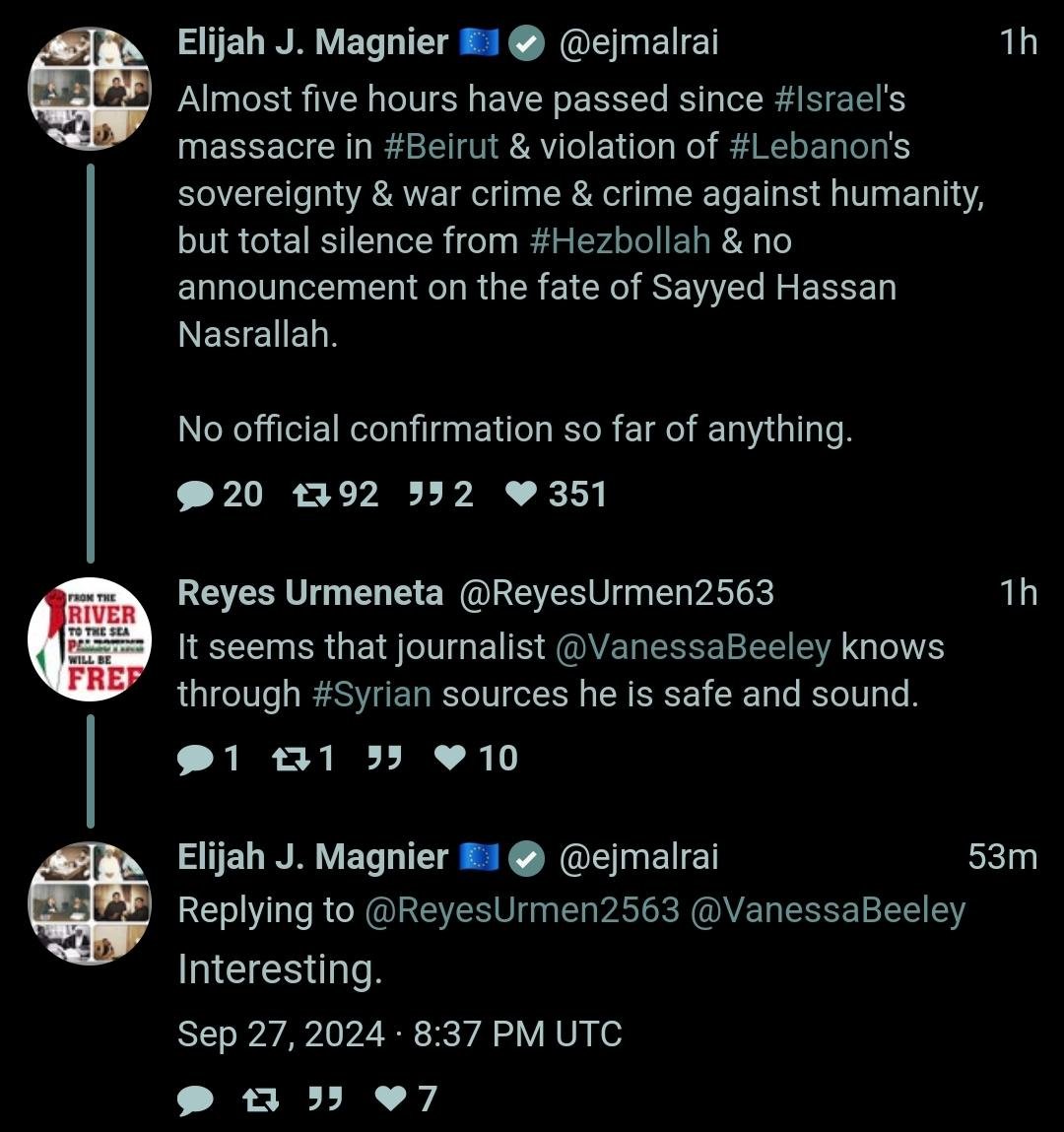
Task: Open the #Syrian hashtag
Action: [x=371, y=695]
